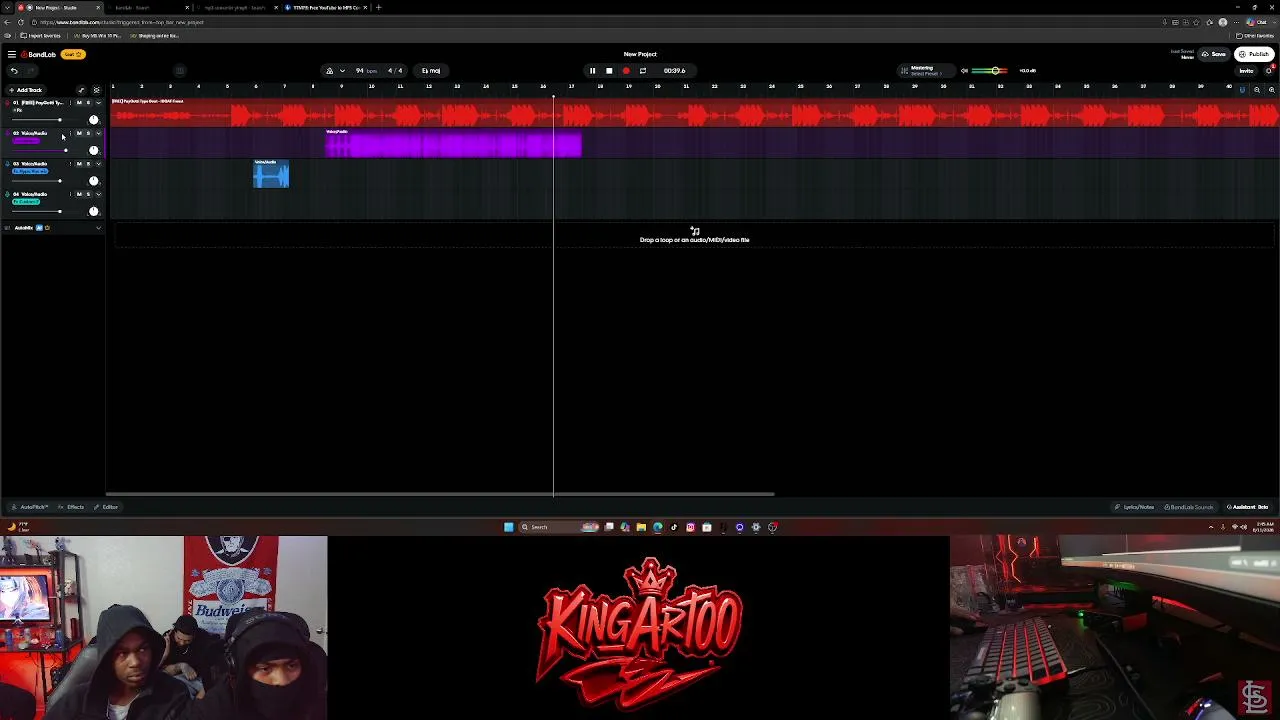Click the master volume speaker icon
1280x720 pixels.
[964, 71]
